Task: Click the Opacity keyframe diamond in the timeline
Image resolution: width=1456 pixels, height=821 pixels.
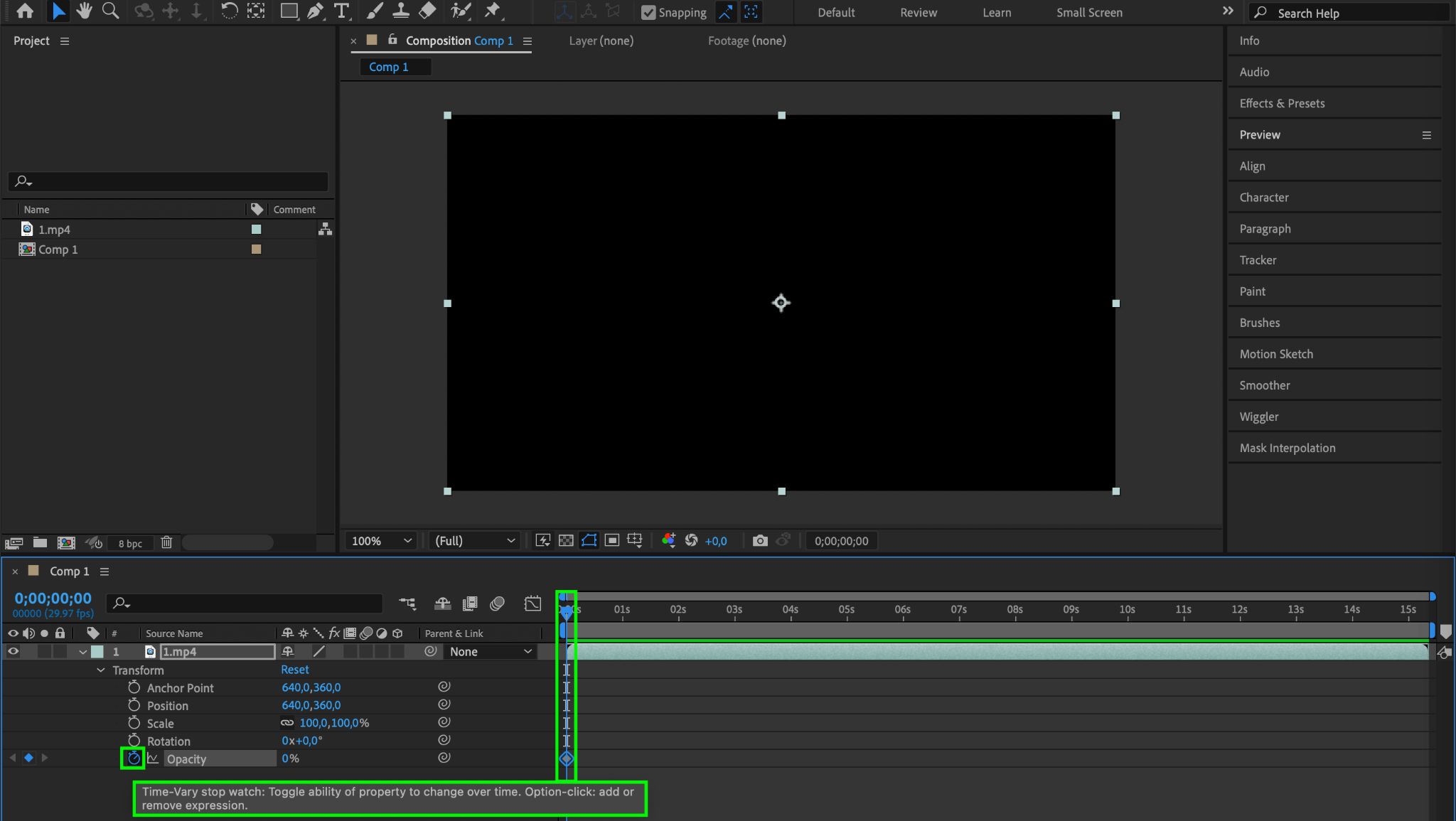Action: [x=567, y=758]
